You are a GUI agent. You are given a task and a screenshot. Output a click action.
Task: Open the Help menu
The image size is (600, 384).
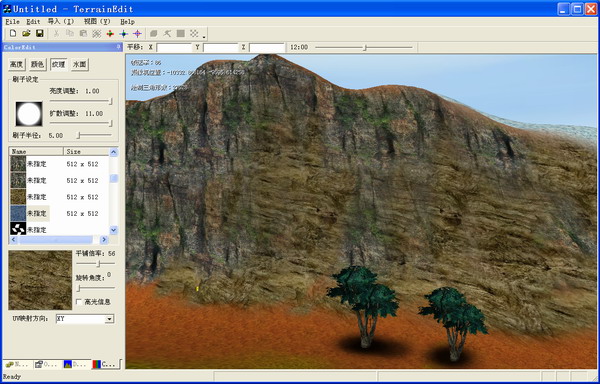pos(127,22)
